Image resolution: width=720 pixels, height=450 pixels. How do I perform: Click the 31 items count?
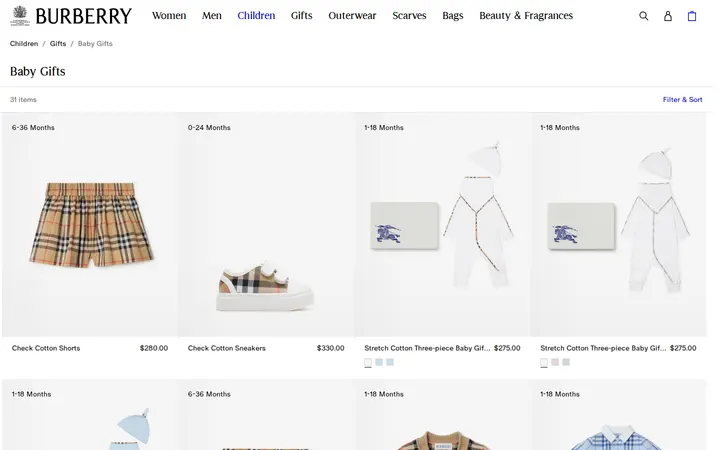[x=23, y=100]
